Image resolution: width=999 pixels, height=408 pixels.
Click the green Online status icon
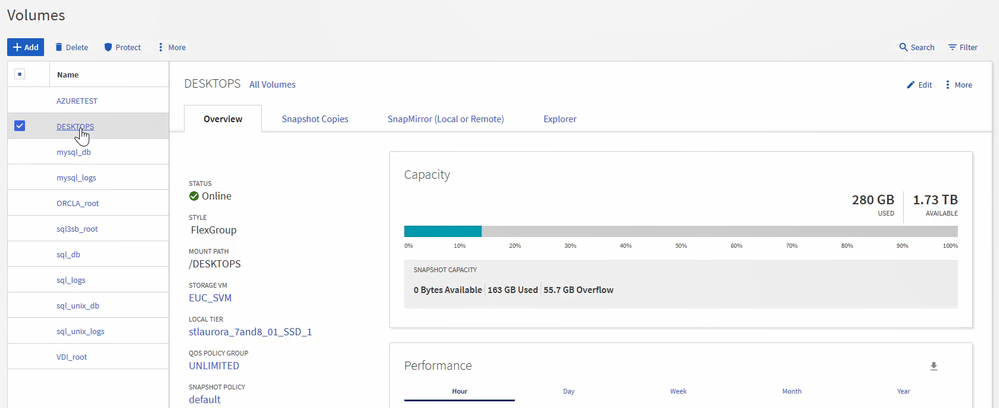coord(194,196)
